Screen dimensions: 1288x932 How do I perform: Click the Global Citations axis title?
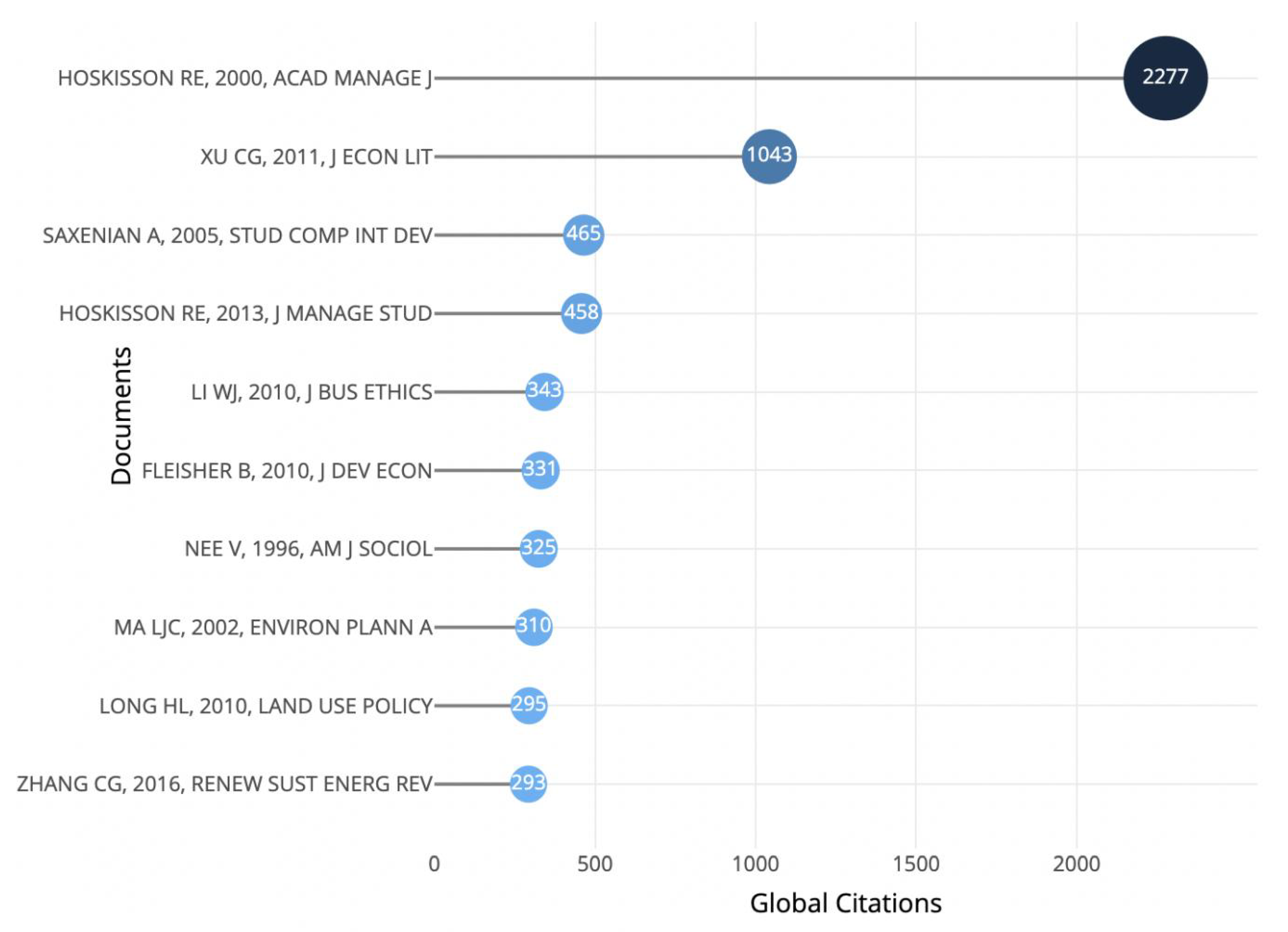coord(845,903)
